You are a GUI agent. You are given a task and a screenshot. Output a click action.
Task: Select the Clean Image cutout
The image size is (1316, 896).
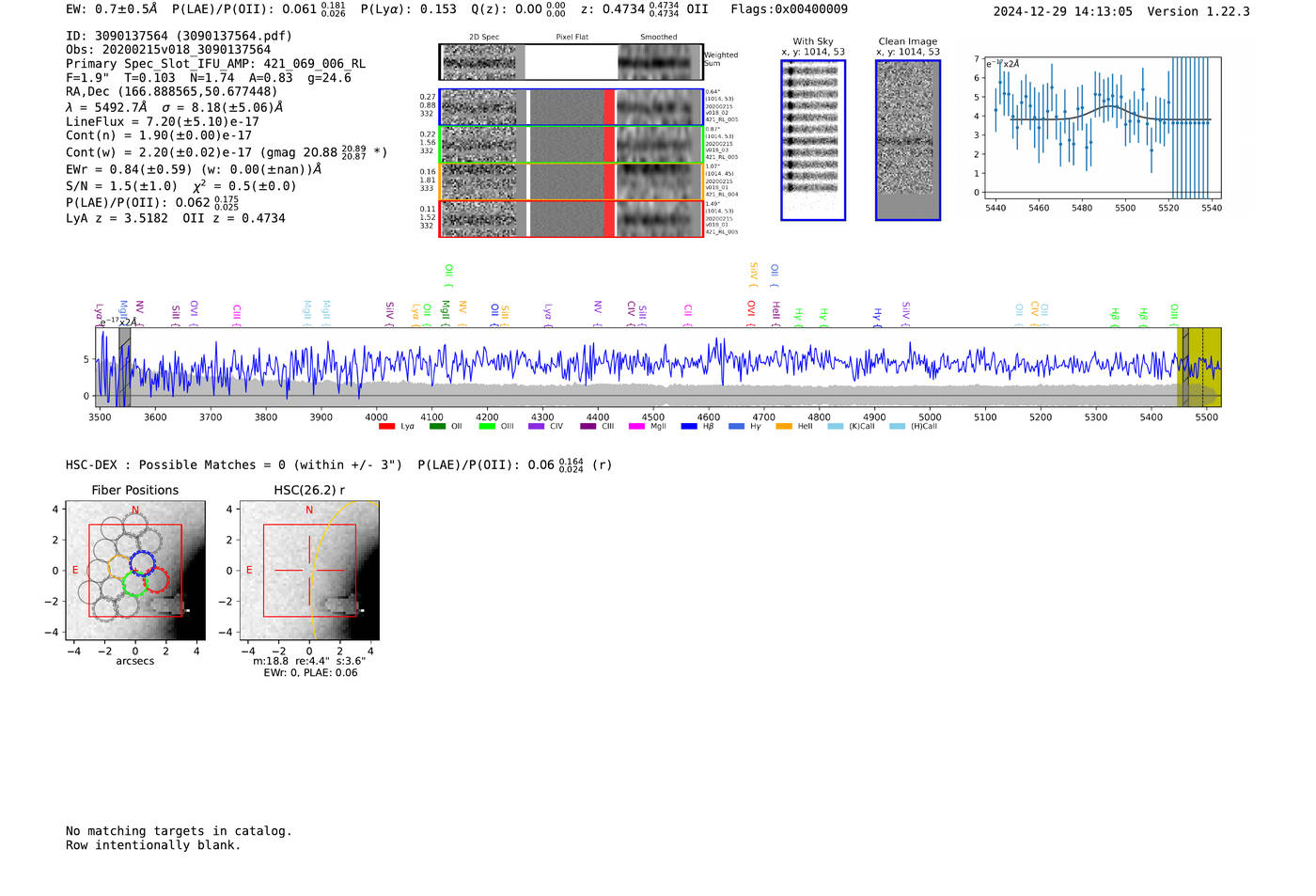click(908, 140)
